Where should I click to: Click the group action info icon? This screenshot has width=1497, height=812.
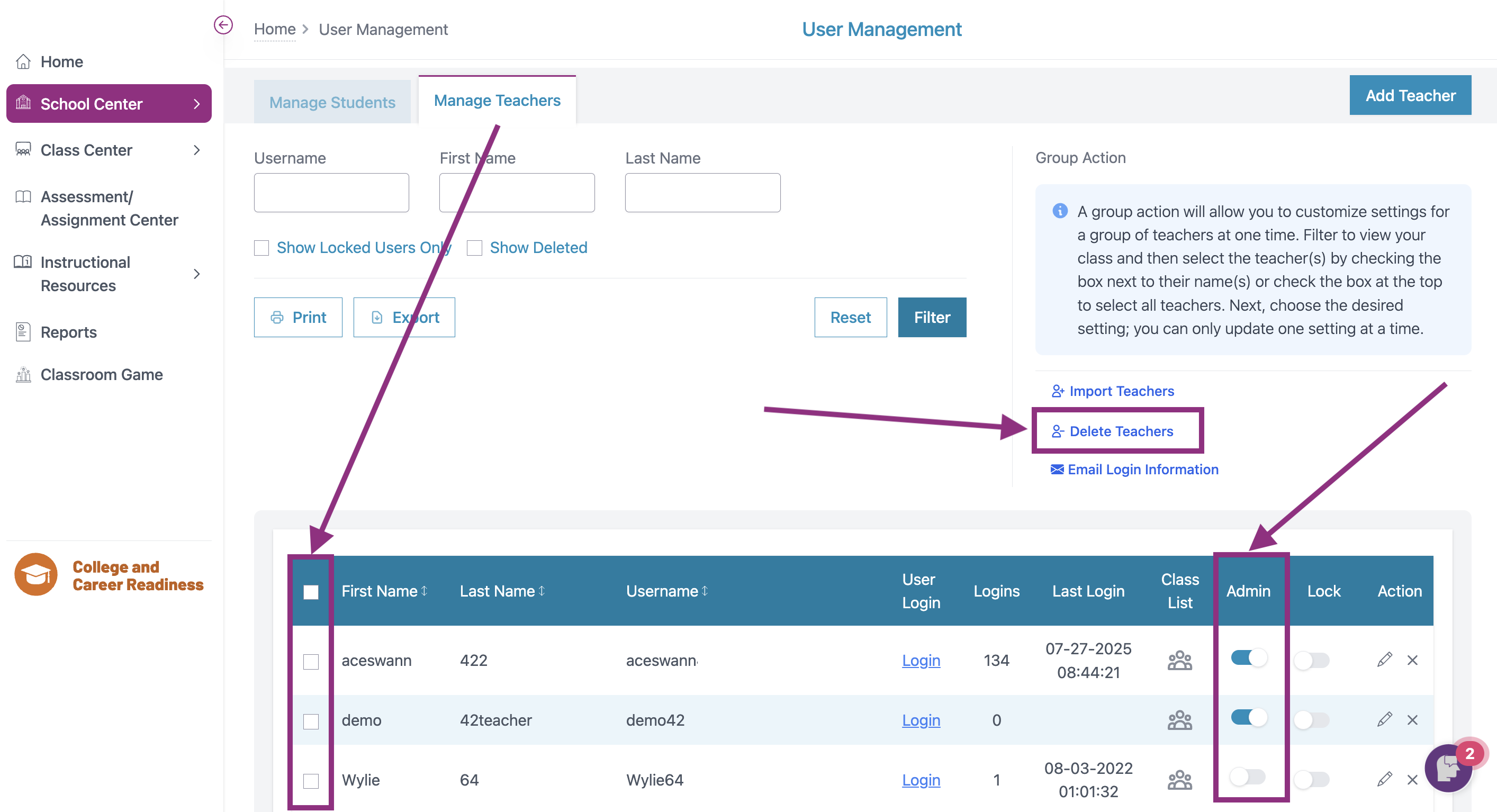click(x=1059, y=211)
